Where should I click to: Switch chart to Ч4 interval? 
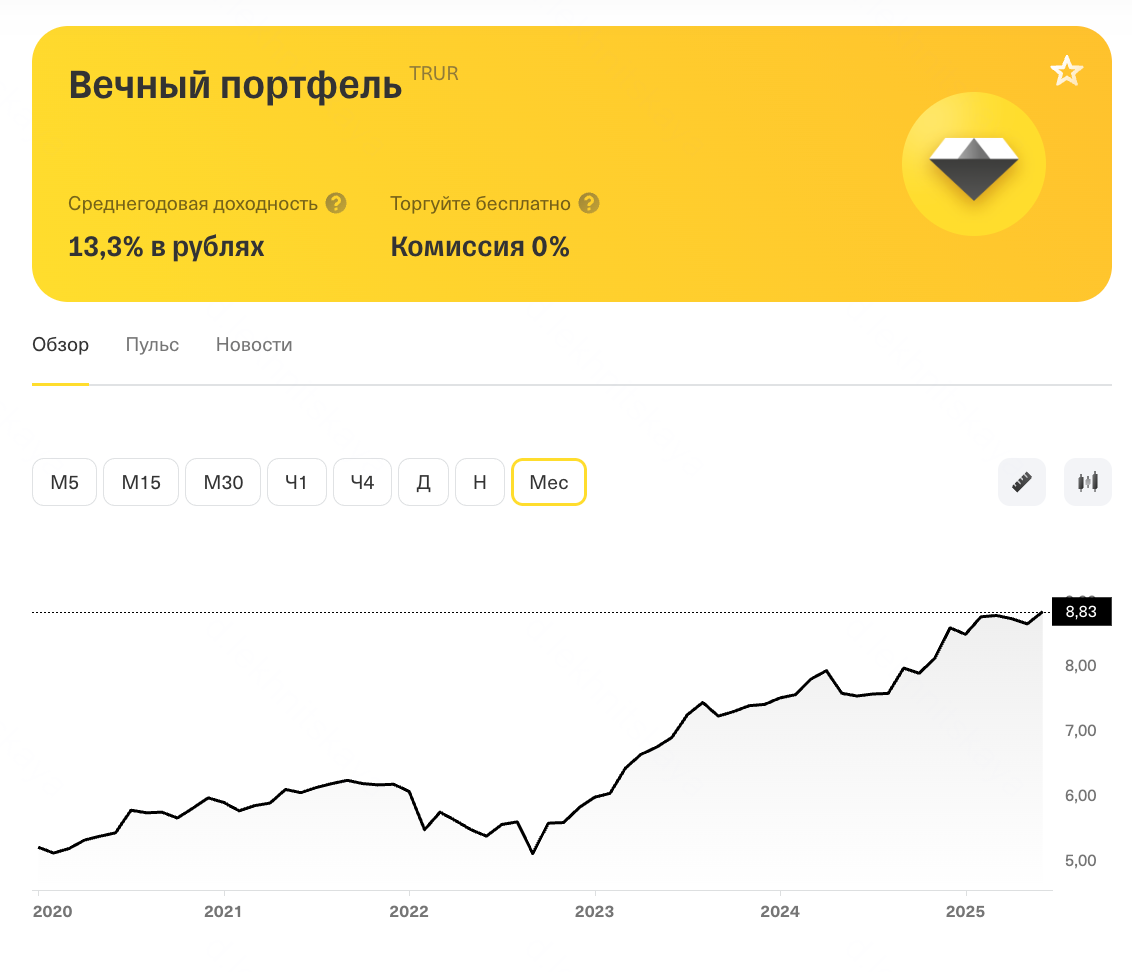coord(362,482)
